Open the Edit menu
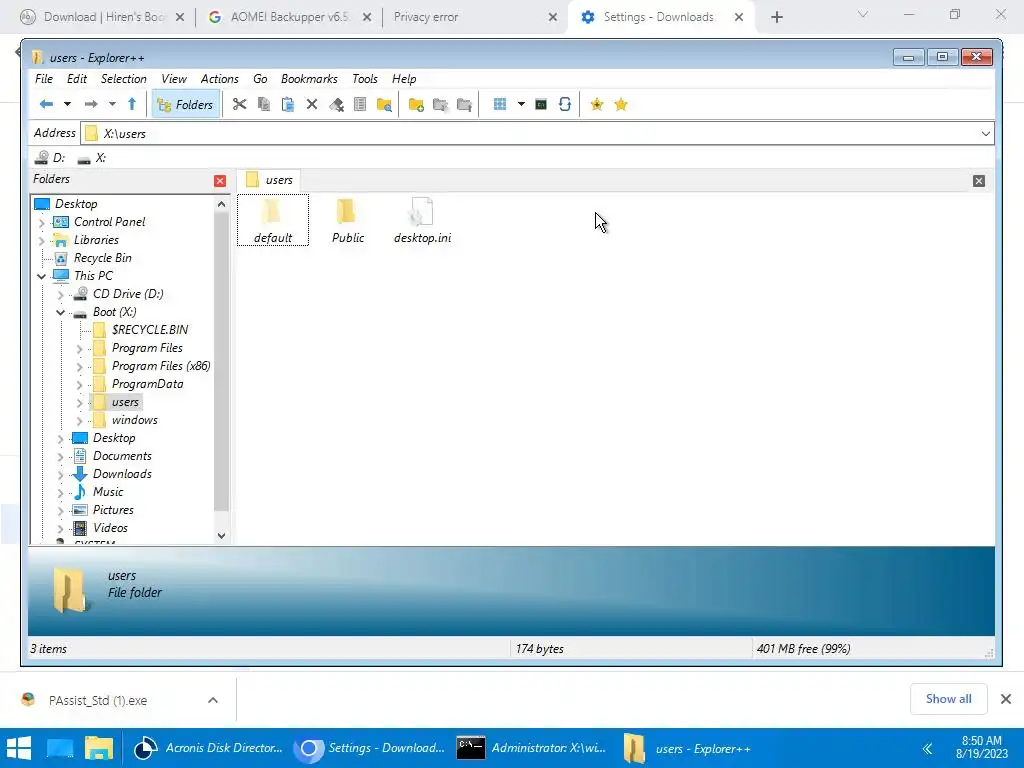The height and width of the screenshot is (768, 1024). tap(76, 79)
